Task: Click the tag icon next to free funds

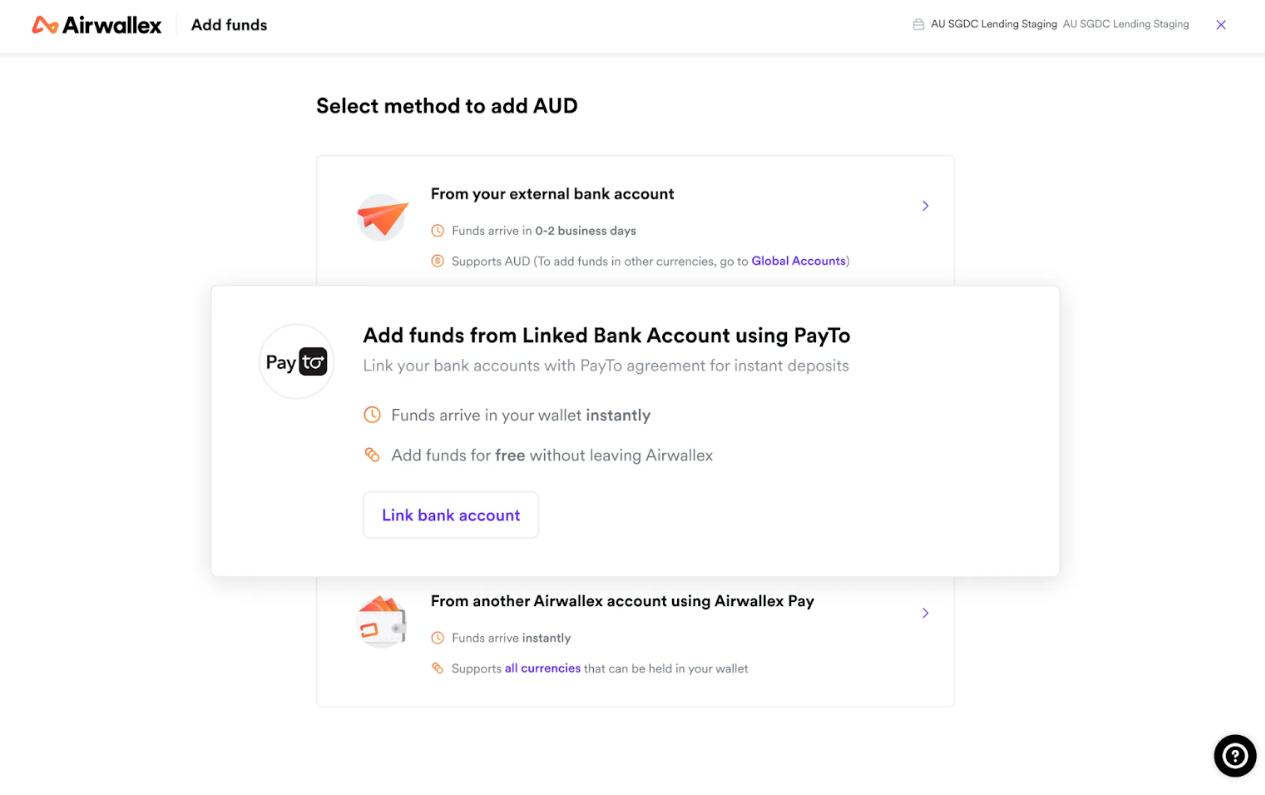Action: coord(372,455)
